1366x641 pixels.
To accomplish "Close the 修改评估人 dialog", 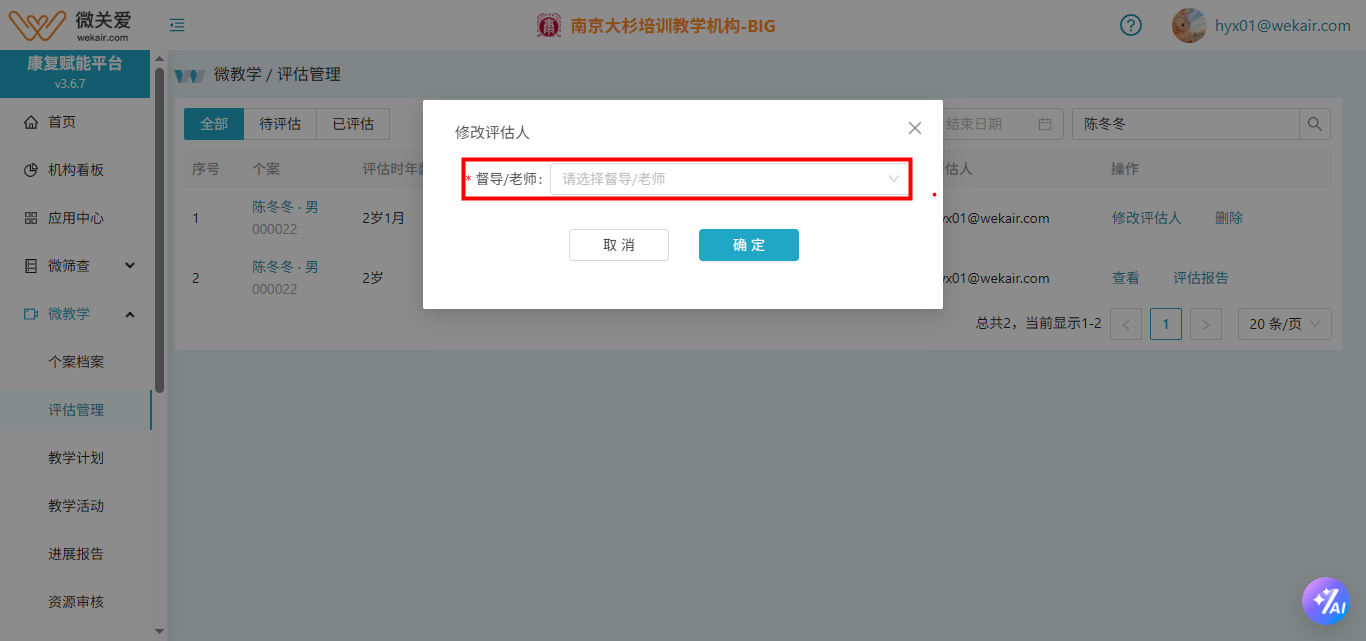I will [x=914, y=128].
